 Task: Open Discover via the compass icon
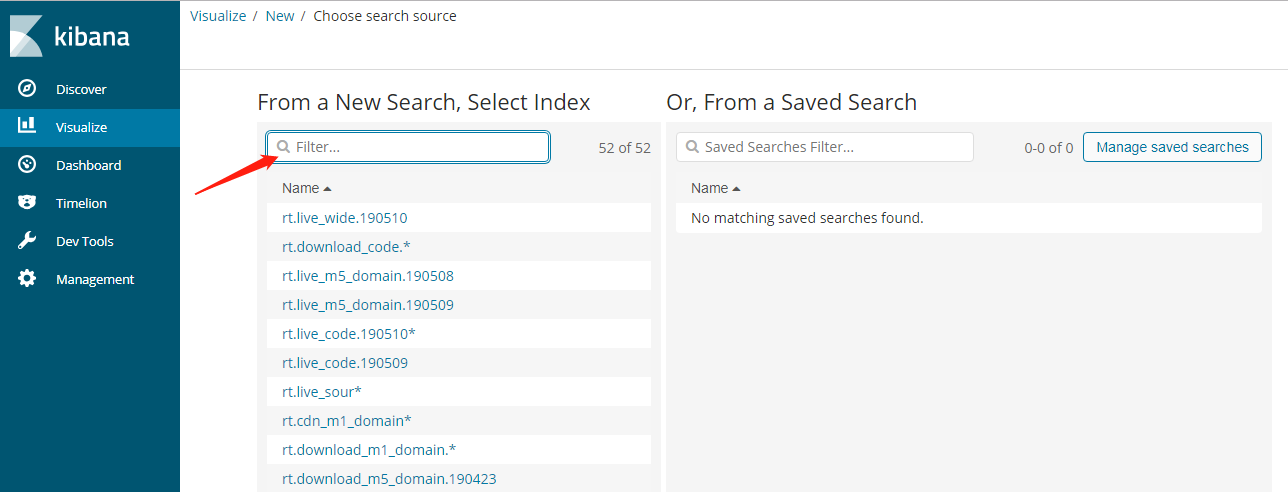[x=27, y=89]
